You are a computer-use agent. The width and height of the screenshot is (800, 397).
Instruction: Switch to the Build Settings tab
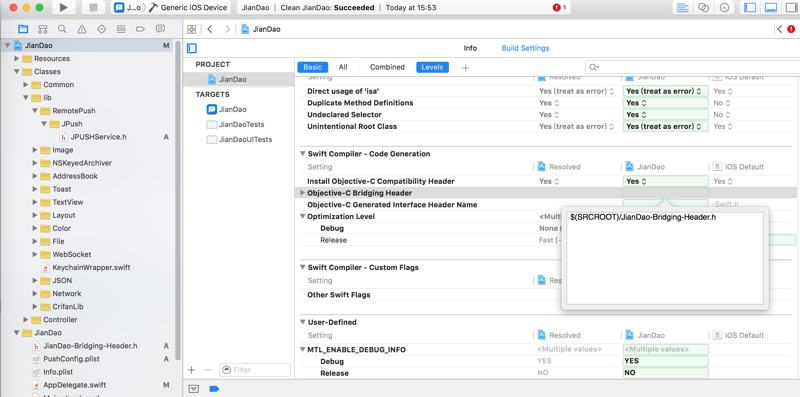(526, 48)
